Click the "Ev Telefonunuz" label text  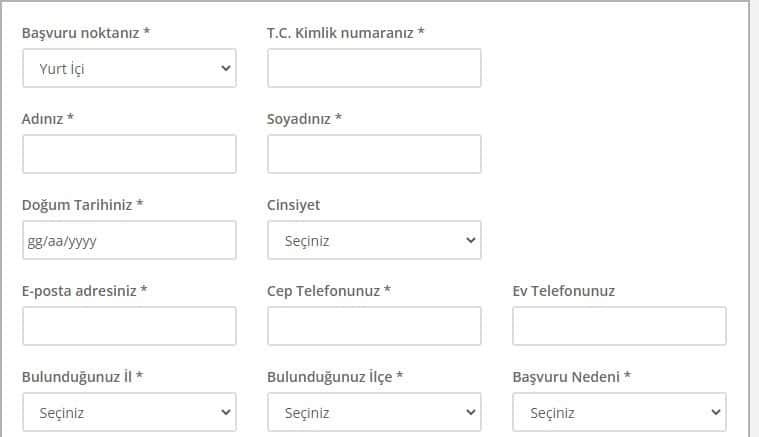pos(563,291)
